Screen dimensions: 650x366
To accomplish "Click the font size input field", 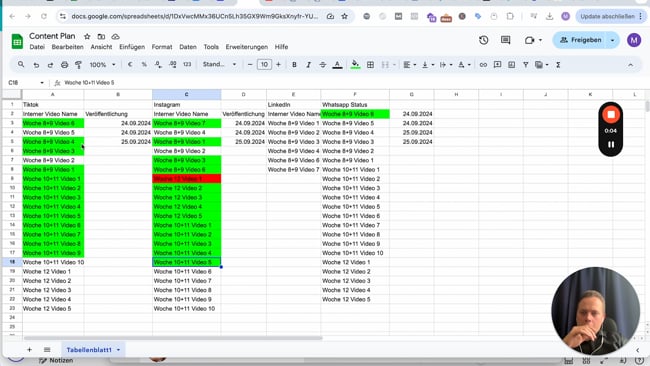I will tap(264, 65).
